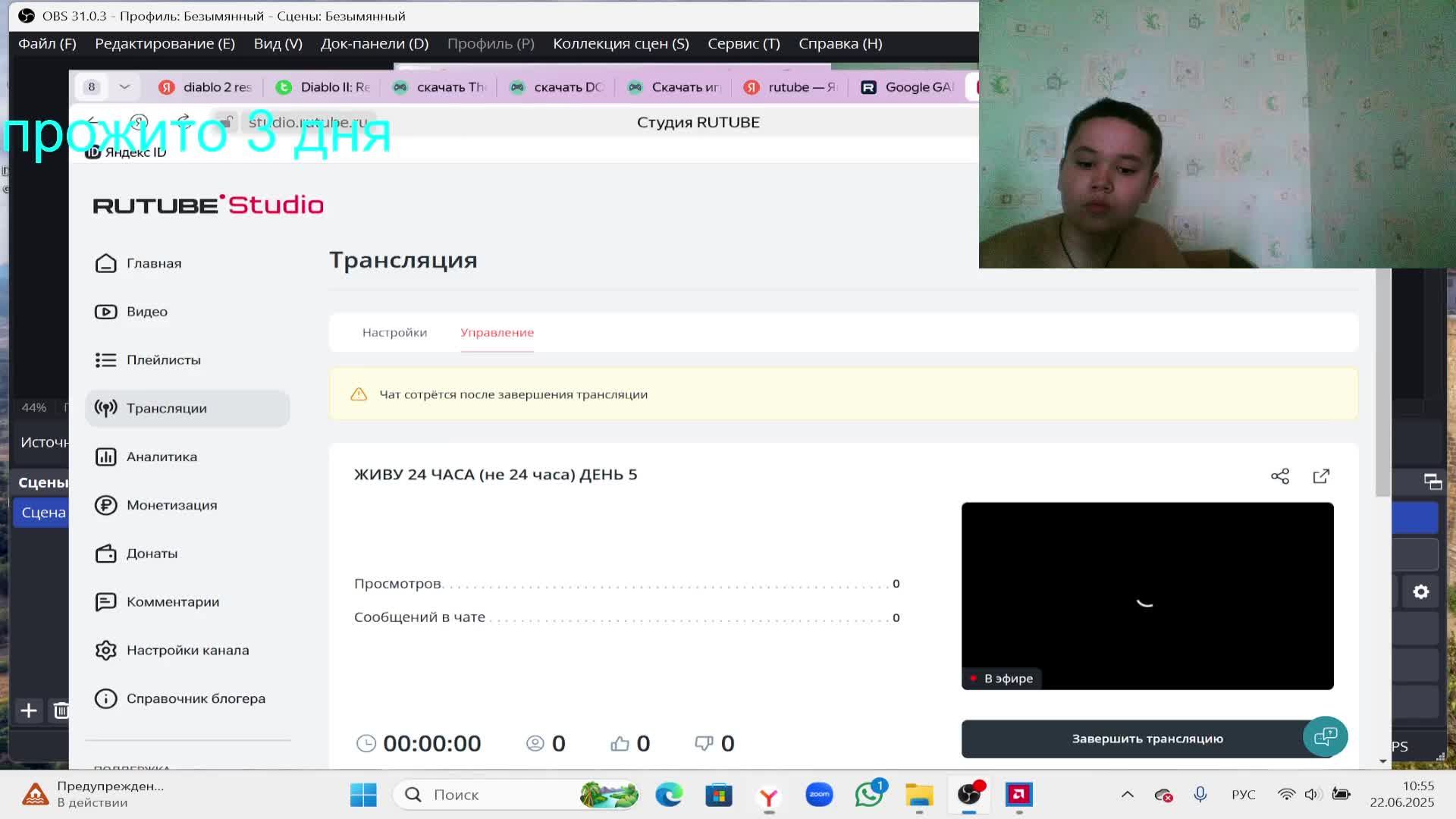
Task: Click stream title ЖИВУ 24 ЧАСА text
Action: (495, 475)
